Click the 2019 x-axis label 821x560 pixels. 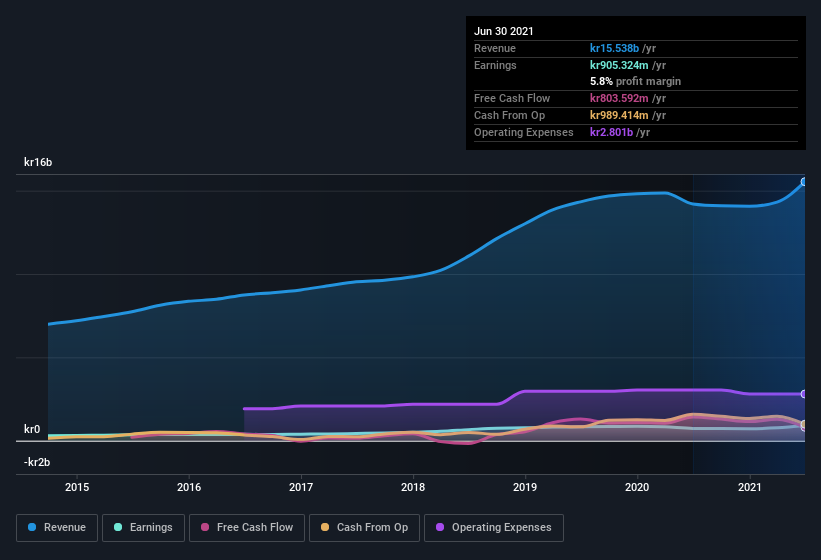click(x=525, y=487)
